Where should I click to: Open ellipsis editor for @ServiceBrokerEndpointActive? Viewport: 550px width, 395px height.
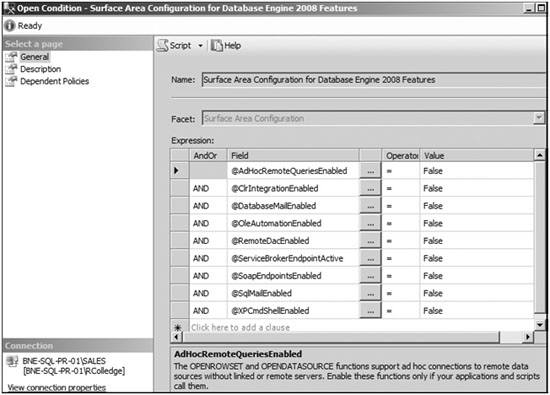(370, 259)
